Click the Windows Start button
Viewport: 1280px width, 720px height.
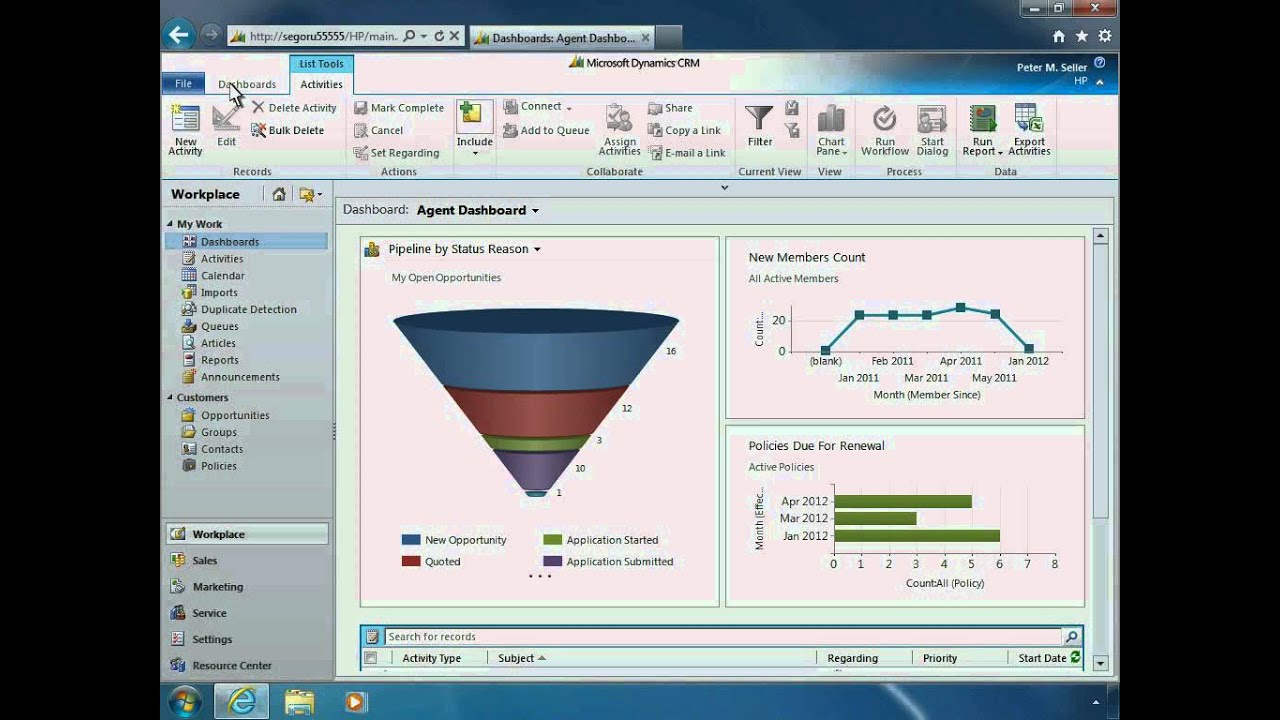click(185, 701)
